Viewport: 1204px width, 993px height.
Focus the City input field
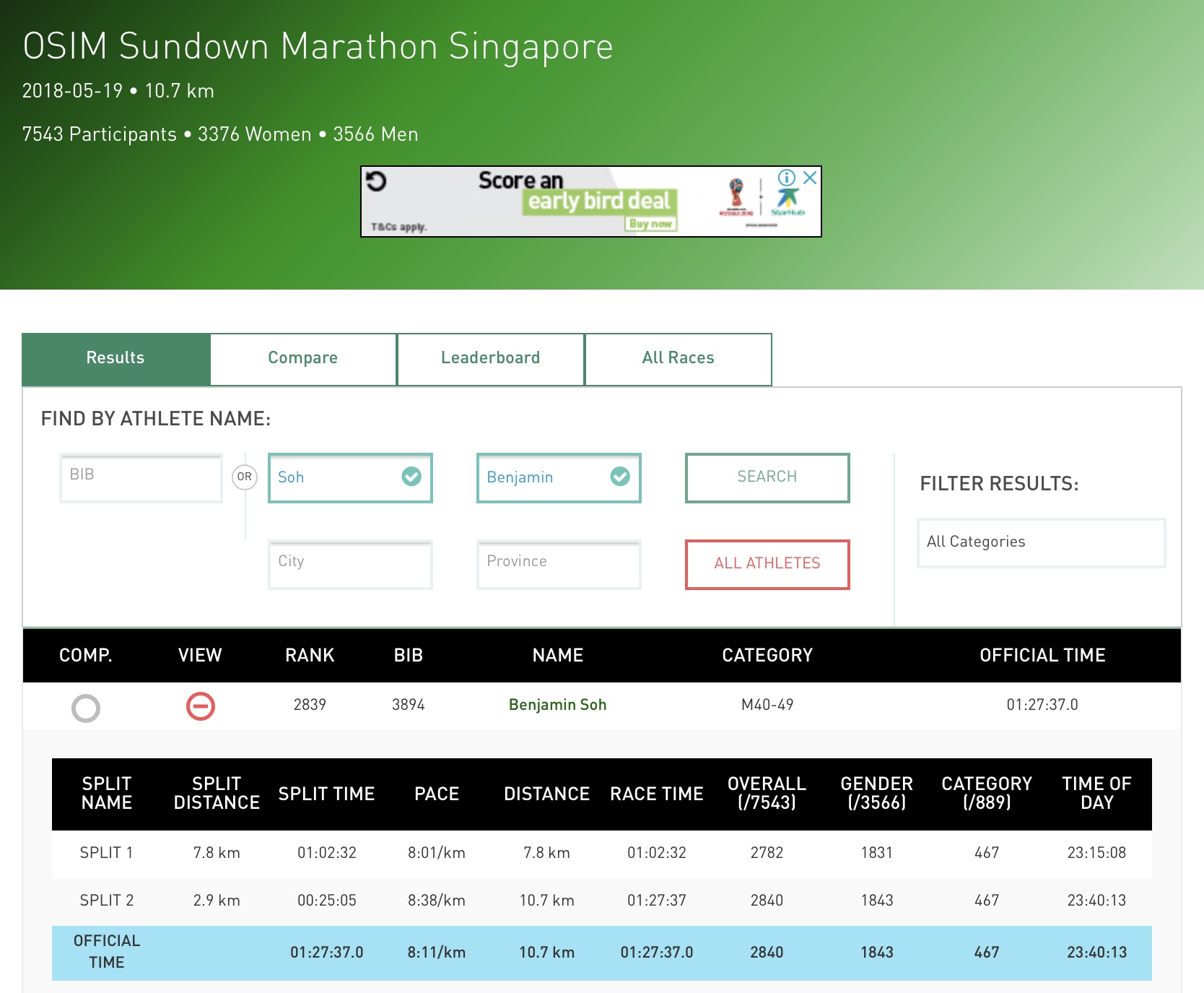coord(350,564)
